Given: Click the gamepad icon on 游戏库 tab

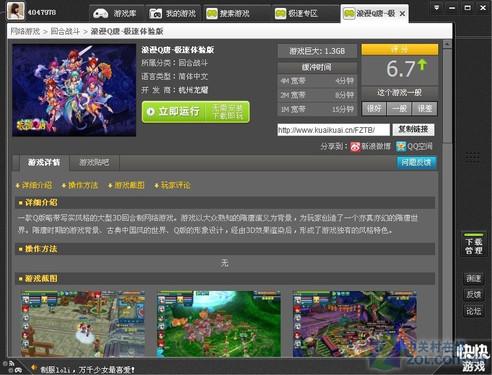Looking at the screenshot, I should (x=101, y=13).
